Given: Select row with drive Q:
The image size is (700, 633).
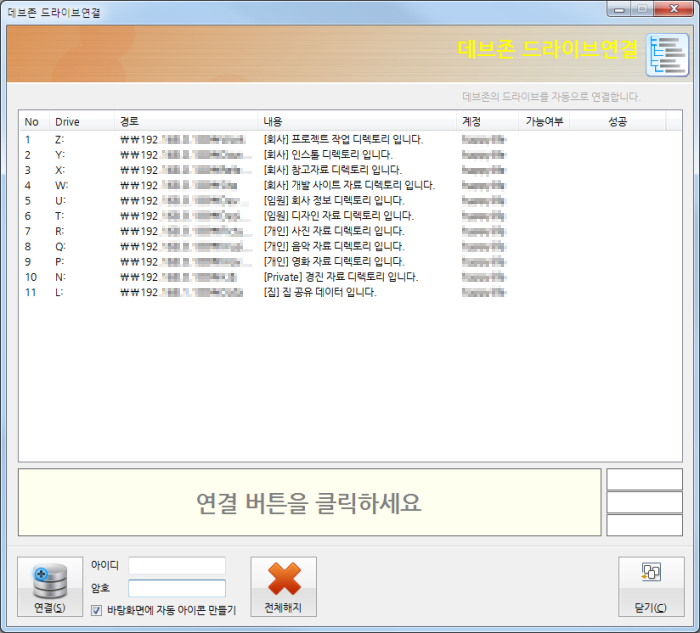Looking at the screenshot, I should click(350, 246).
